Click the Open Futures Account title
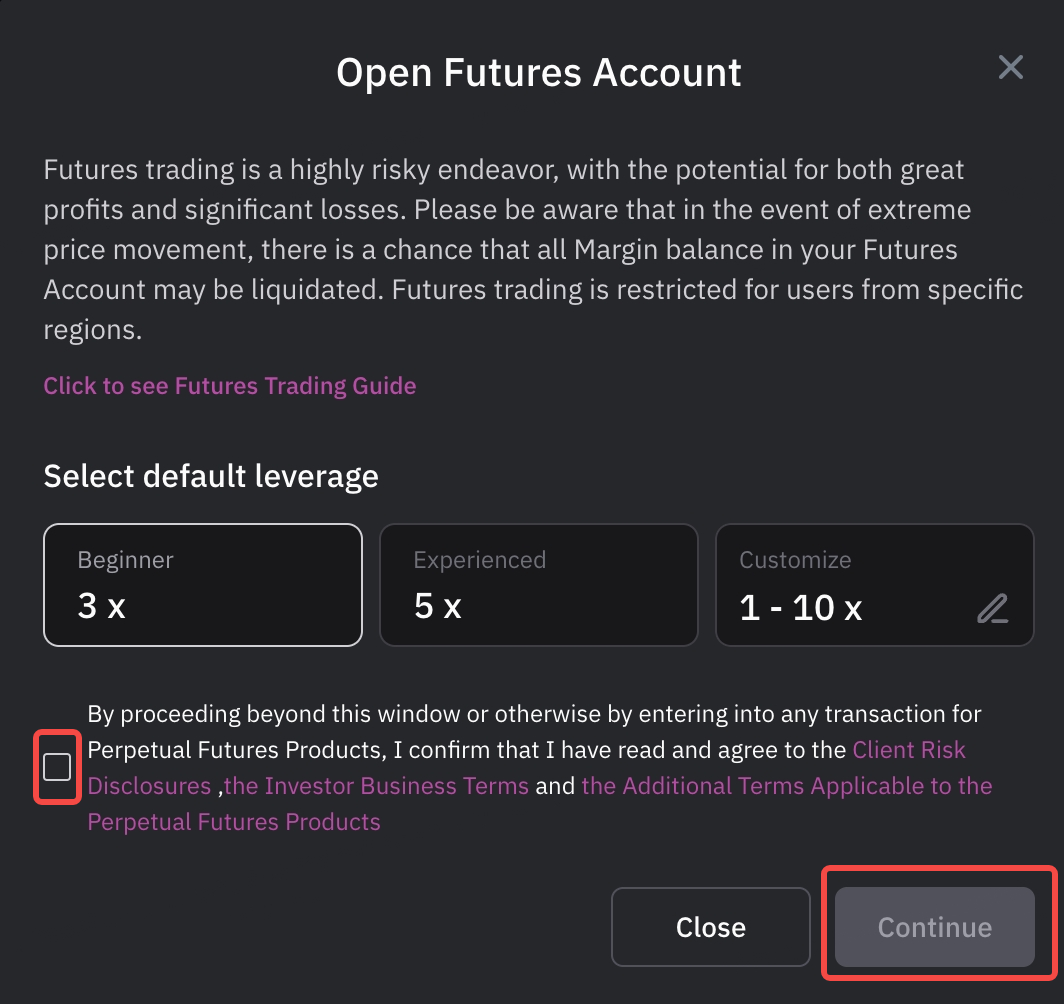The image size is (1064, 1004). coord(539,73)
